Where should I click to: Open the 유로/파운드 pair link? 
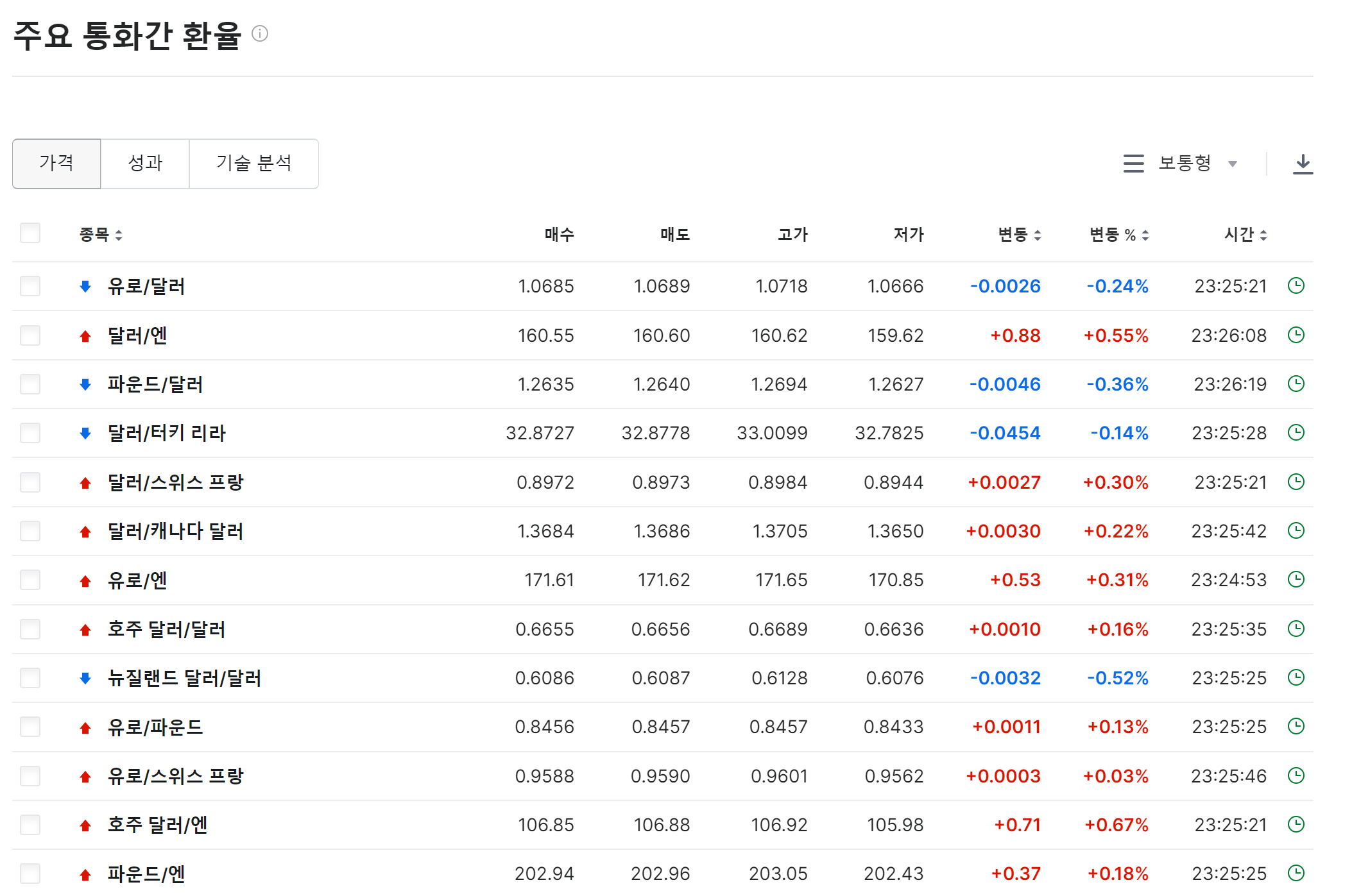coord(155,727)
